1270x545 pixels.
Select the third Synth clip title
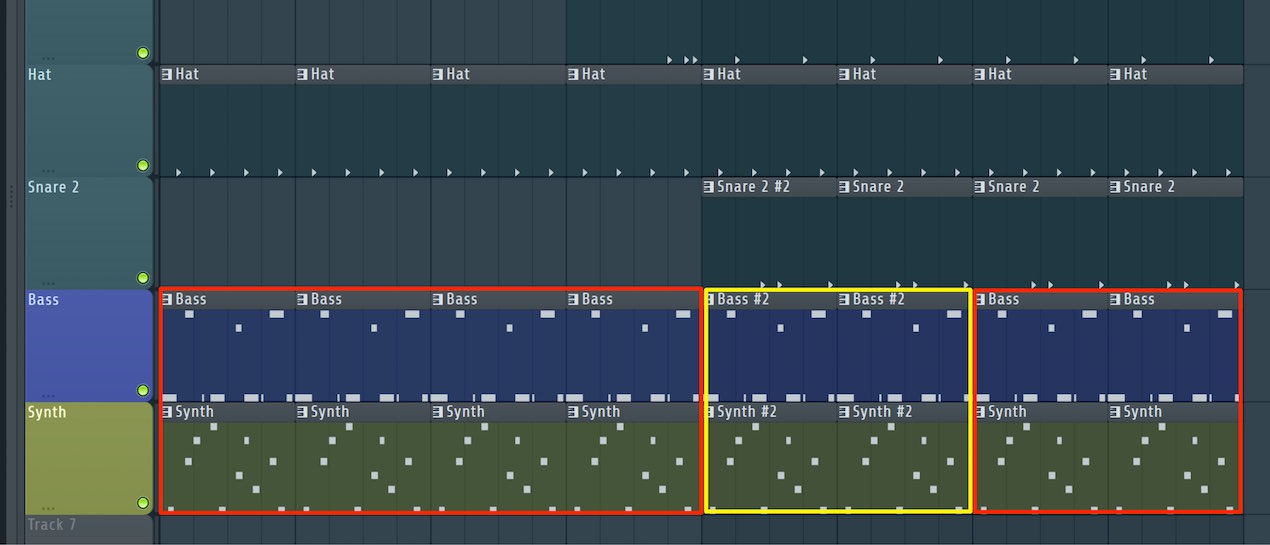pyautogui.click(x=465, y=412)
